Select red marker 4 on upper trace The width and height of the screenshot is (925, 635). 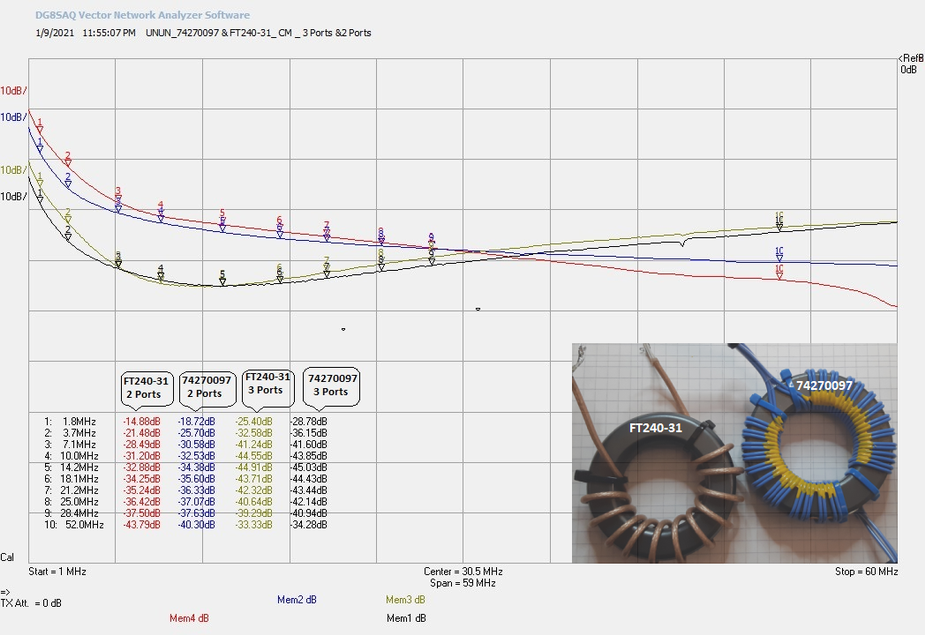(x=160, y=209)
